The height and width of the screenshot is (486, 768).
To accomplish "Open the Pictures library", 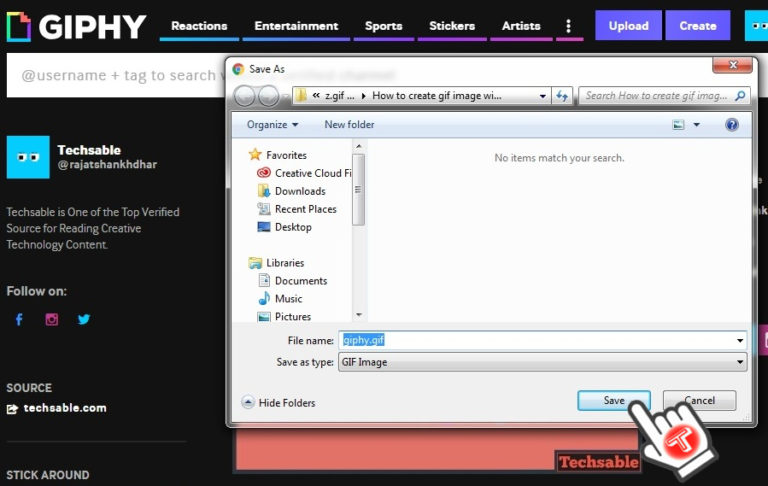I will pyautogui.click(x=285, y=316).
